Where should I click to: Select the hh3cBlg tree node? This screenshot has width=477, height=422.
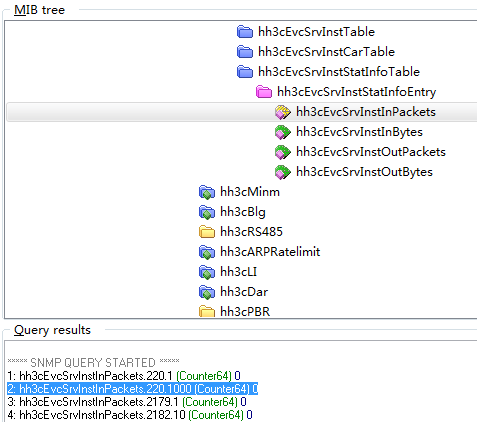243,212
